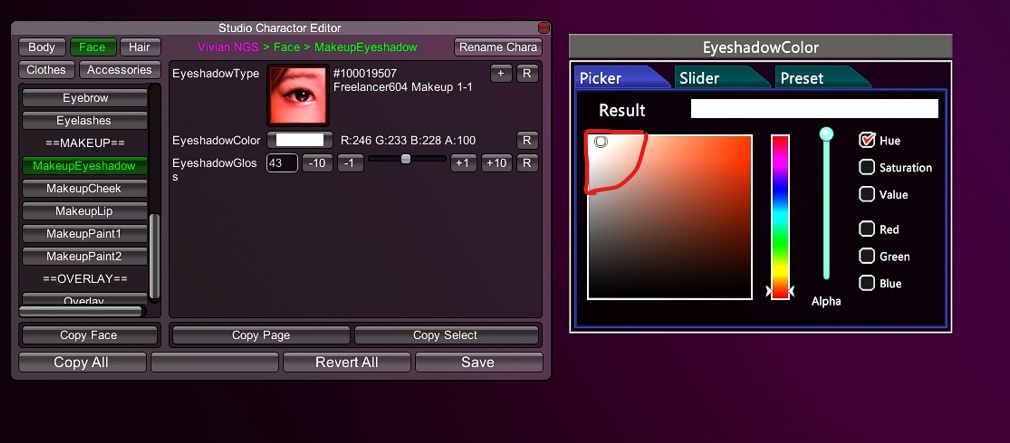
Task: Select the Face category
Action: (92, 47)
